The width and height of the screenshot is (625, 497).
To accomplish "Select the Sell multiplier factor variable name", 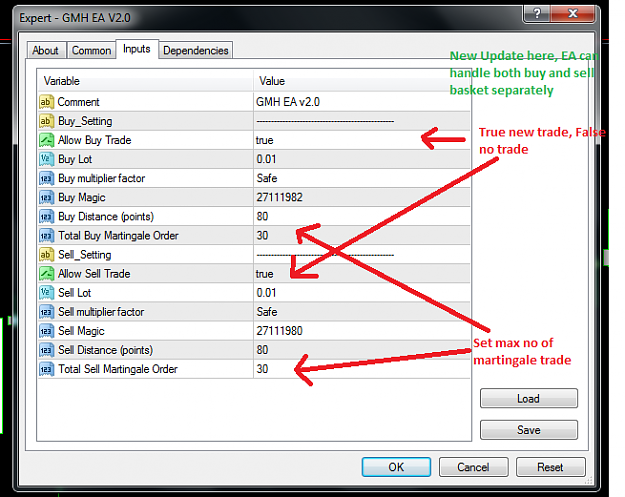I will click(x=101, y=312).
